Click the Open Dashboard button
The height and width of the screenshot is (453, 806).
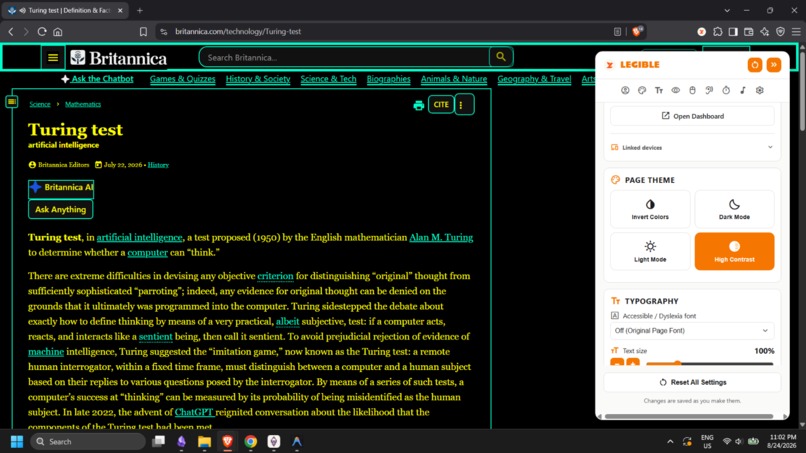click(692, 116)
